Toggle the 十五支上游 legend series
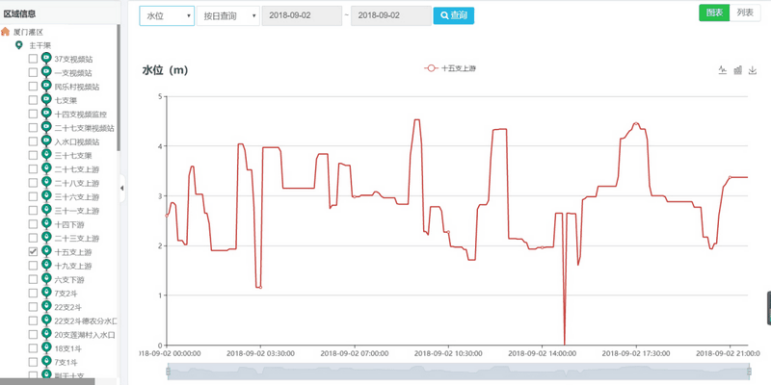 coord(450,68)
